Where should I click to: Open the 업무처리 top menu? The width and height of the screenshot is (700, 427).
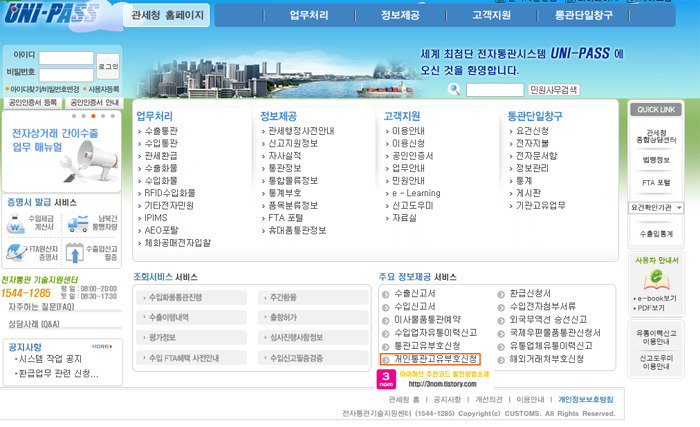[x=309, y=15]
